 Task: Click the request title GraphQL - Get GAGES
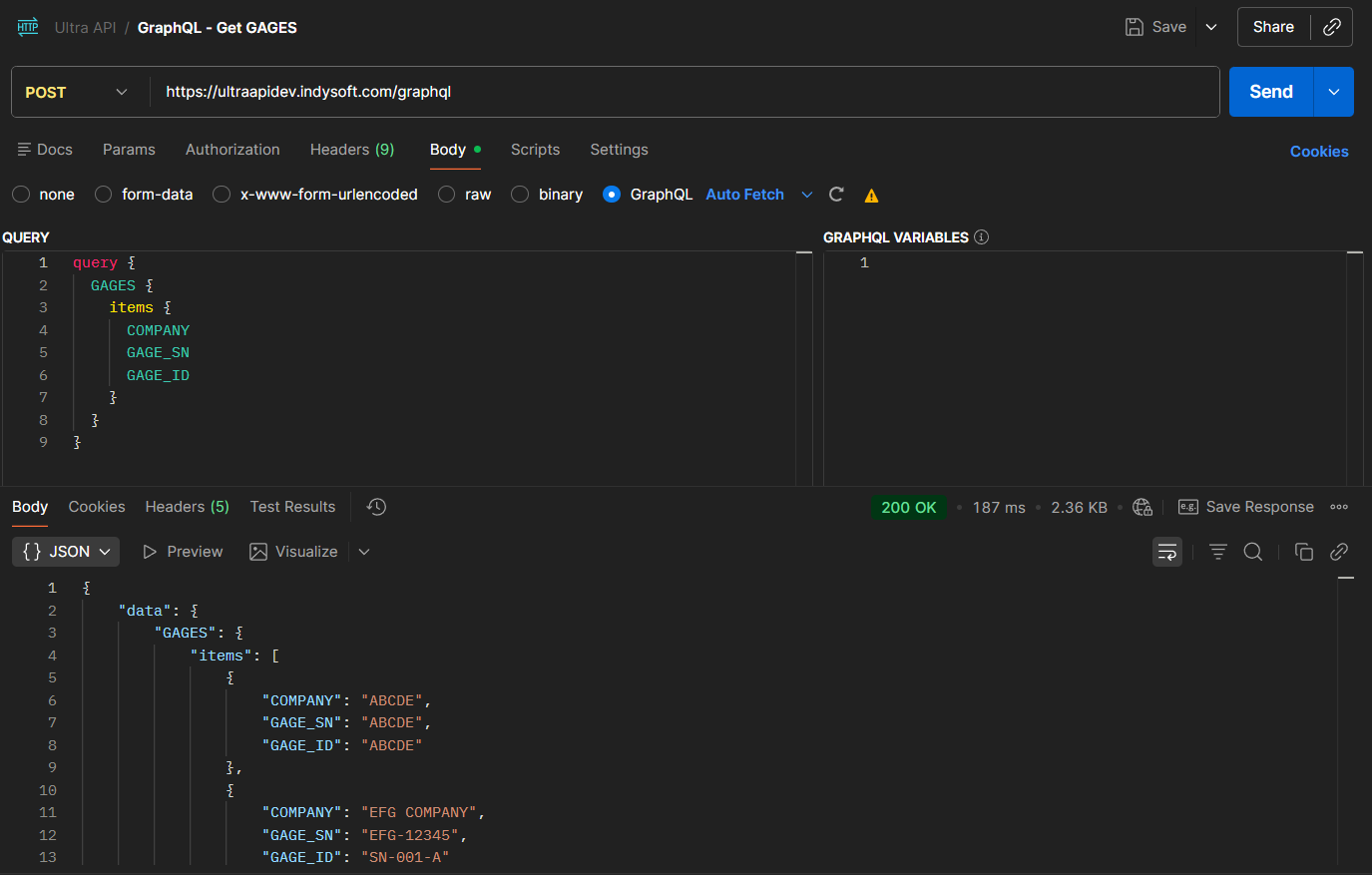tap(218, 28)
